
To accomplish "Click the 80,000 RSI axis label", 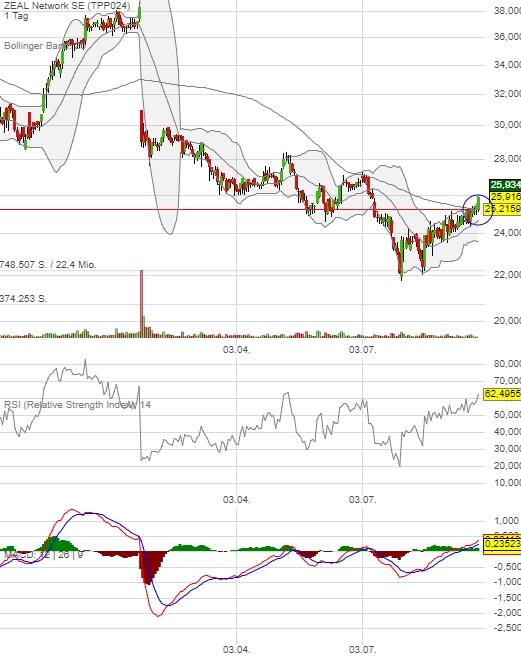I will [x=507, y=364].
